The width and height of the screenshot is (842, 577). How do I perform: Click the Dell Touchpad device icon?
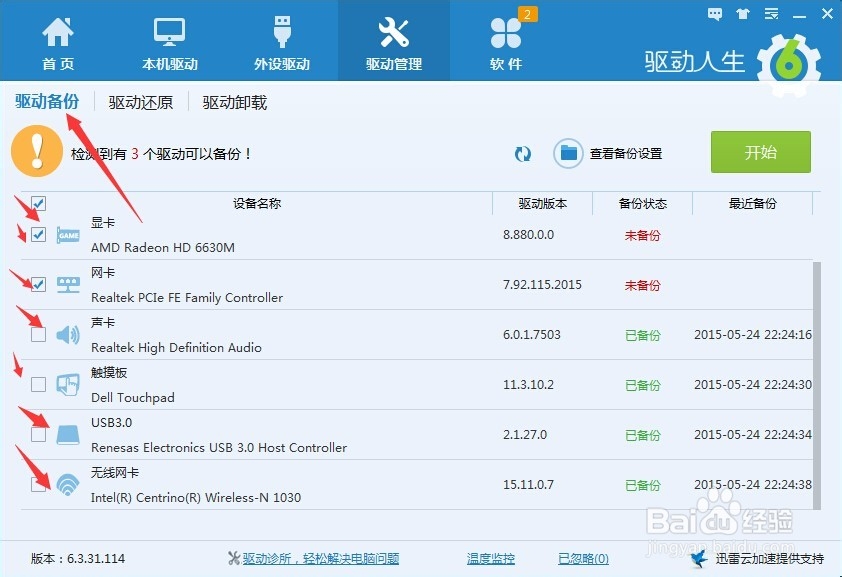click(67, 384)
